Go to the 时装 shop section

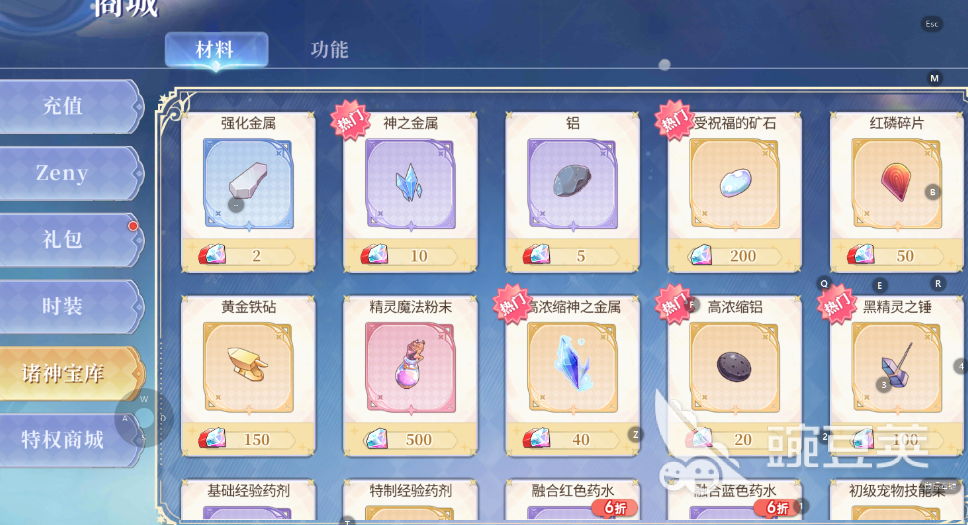[69, 306]
